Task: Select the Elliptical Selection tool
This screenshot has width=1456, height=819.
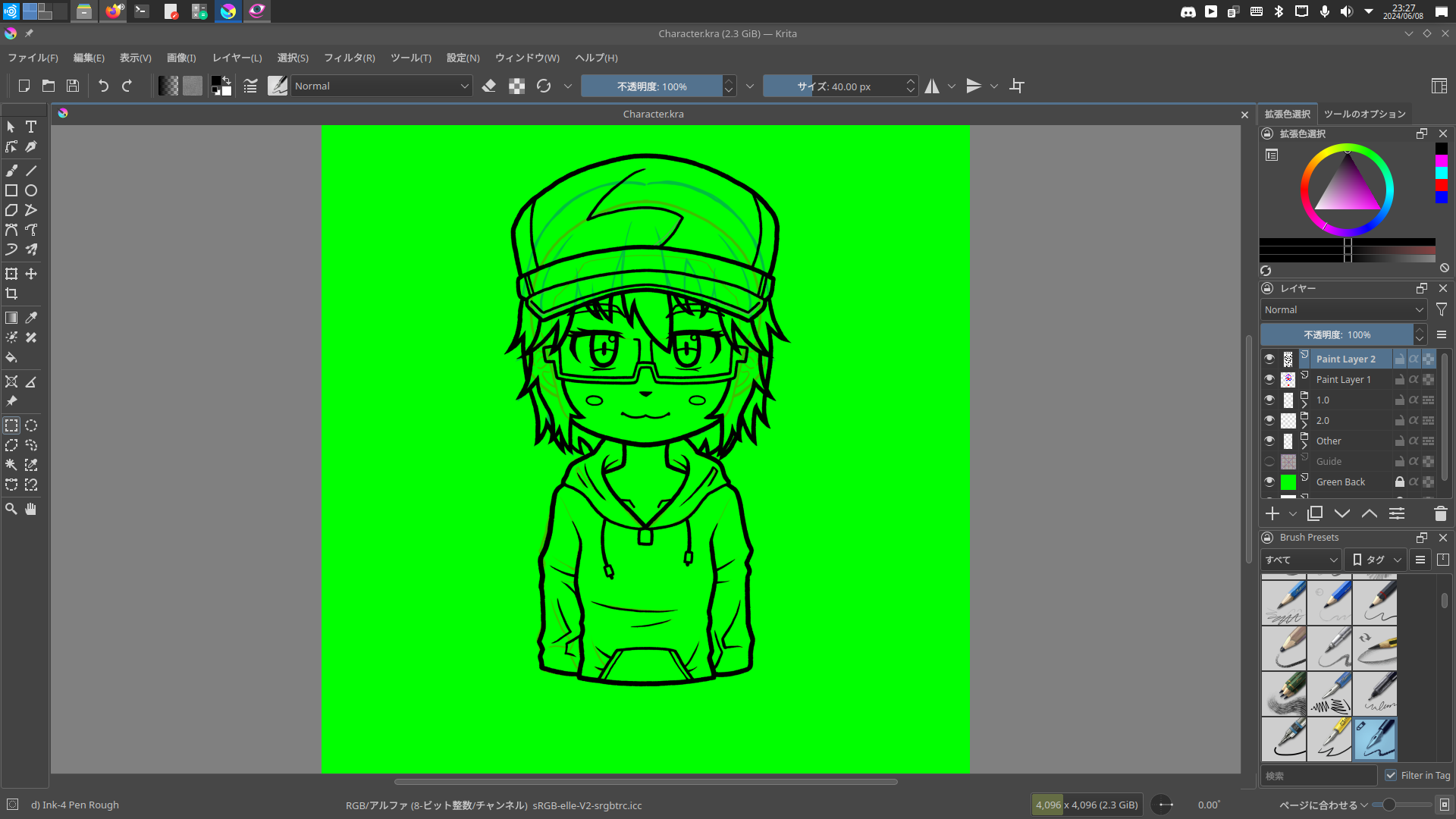Action: pos(31,425)
